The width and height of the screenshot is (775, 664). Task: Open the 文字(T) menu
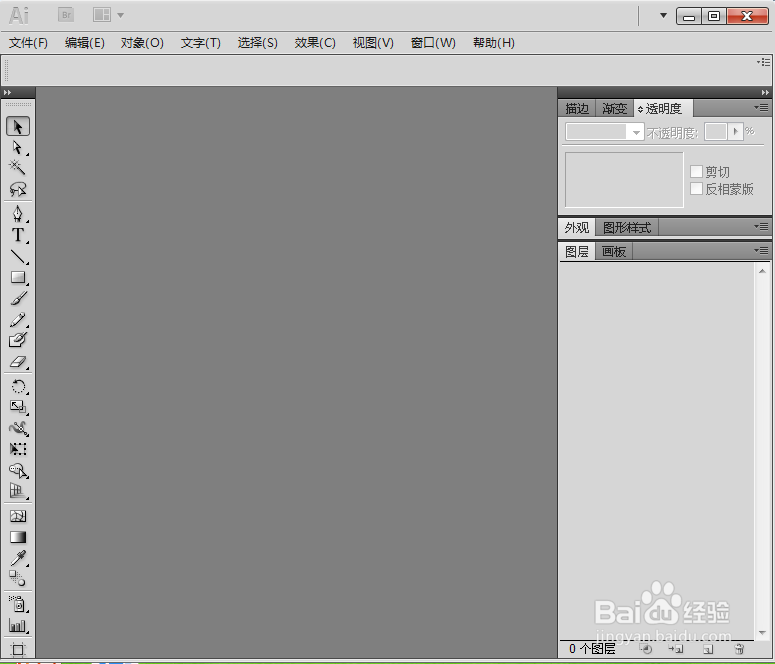point(201,43)
